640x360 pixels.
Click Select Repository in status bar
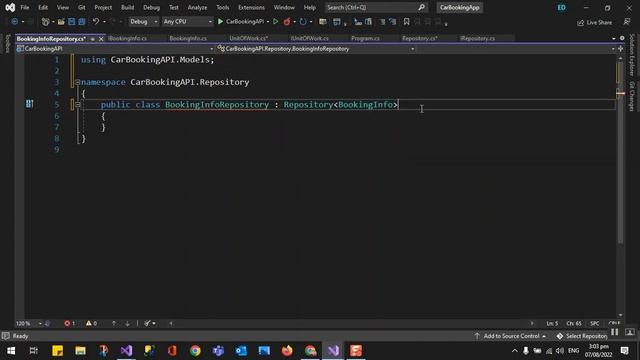click(582, 336)
